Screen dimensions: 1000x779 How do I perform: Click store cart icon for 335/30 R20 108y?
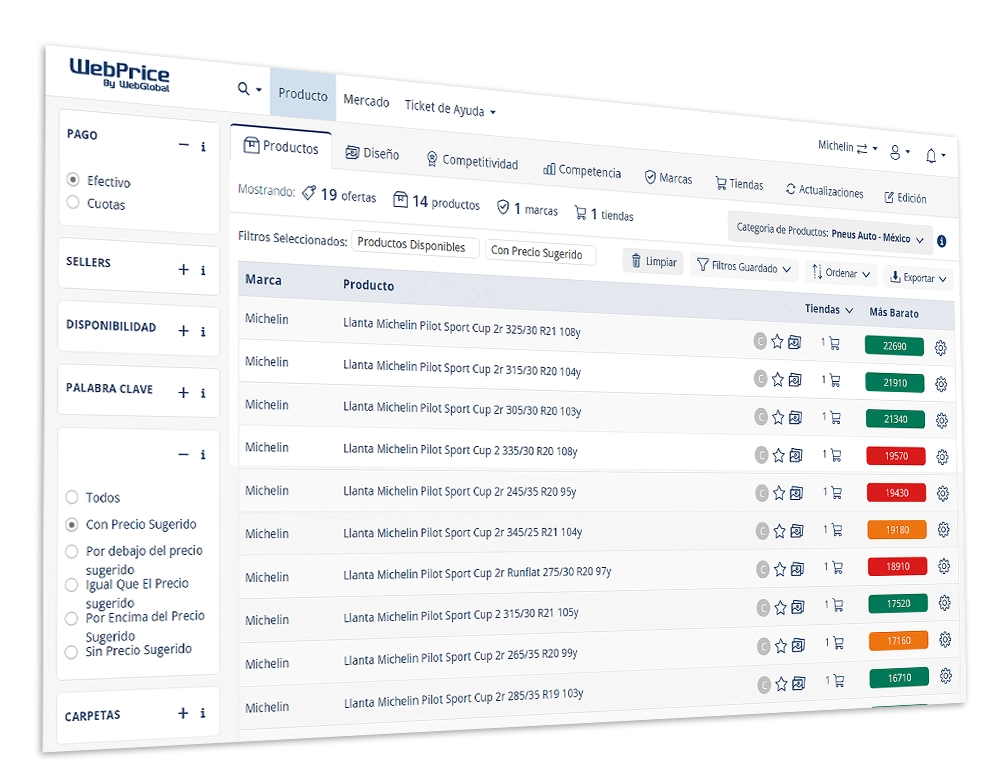[835, 455]
